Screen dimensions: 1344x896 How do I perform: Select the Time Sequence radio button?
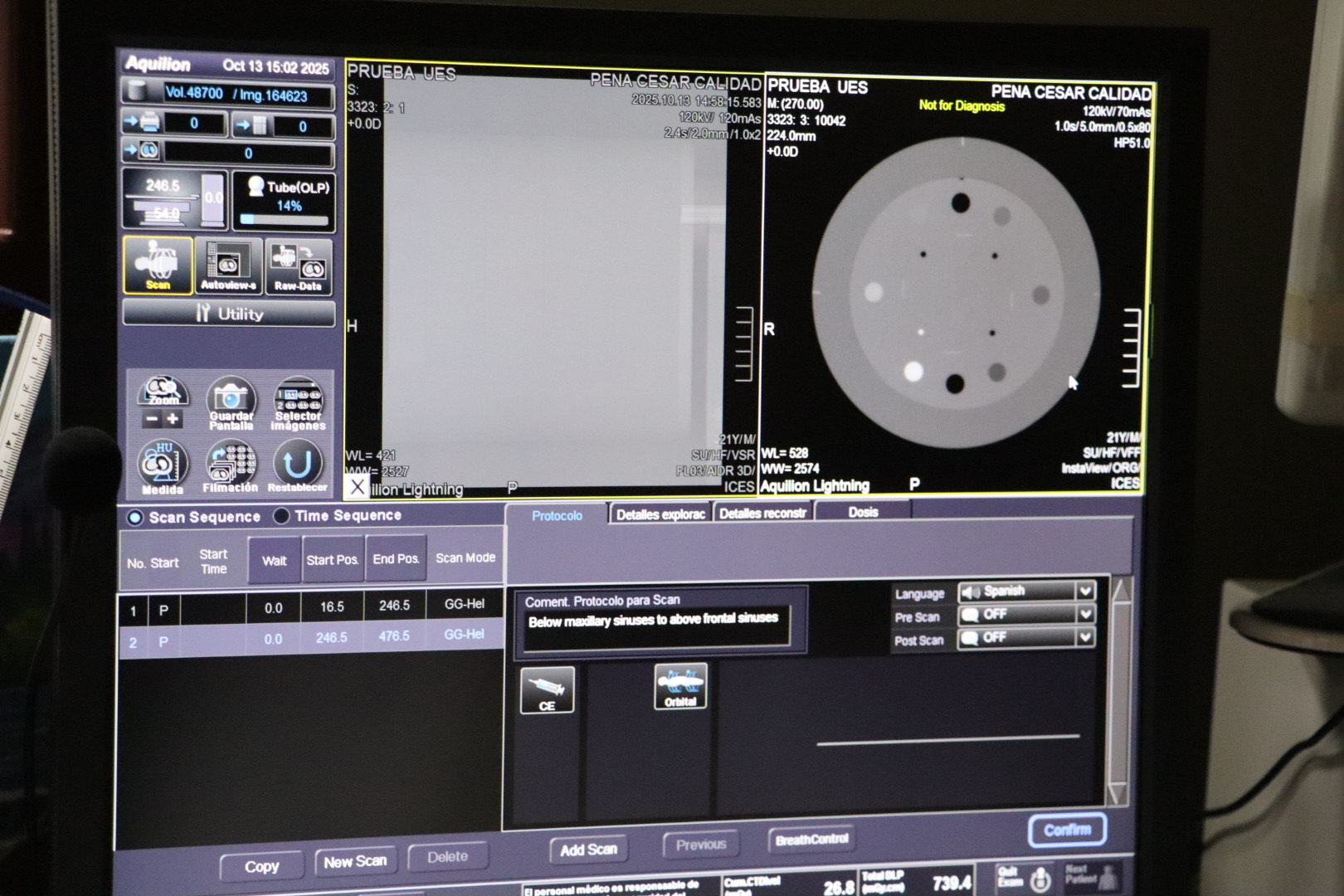[281, 516]
